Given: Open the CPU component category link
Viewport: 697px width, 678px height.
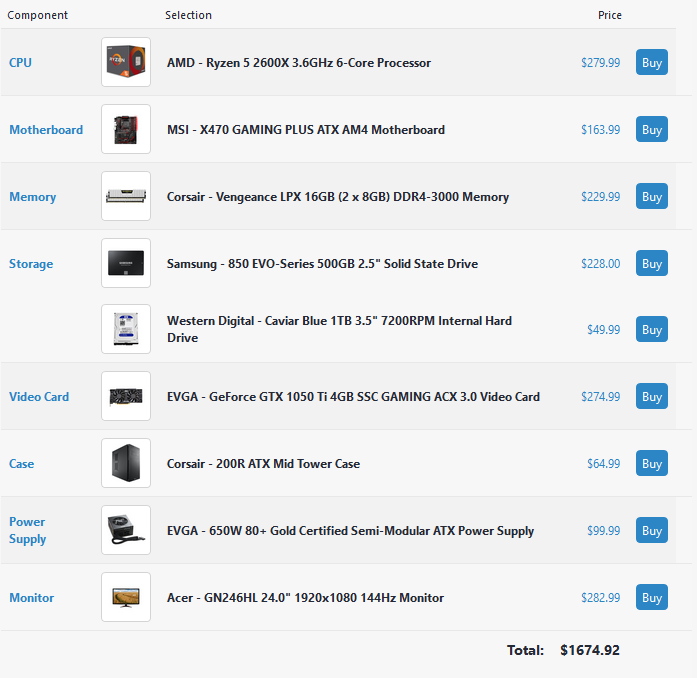Looking at the screenshot, I should pyautogui.click(x=20, y=62).
